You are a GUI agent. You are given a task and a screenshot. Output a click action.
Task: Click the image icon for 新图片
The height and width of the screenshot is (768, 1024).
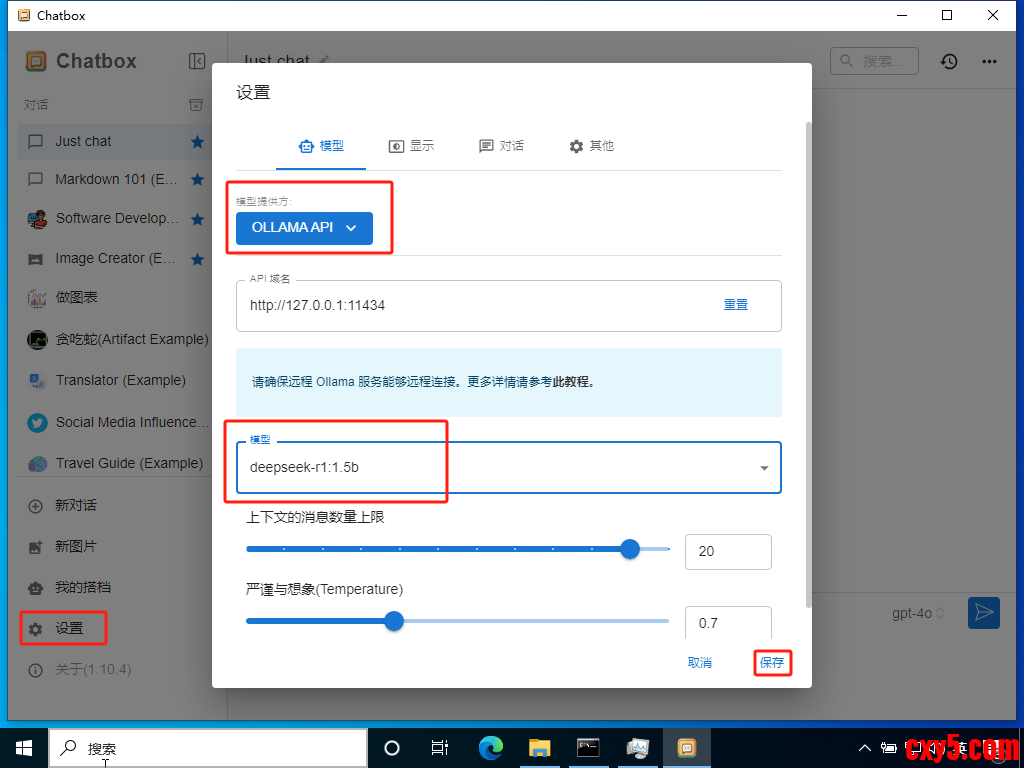36,547
